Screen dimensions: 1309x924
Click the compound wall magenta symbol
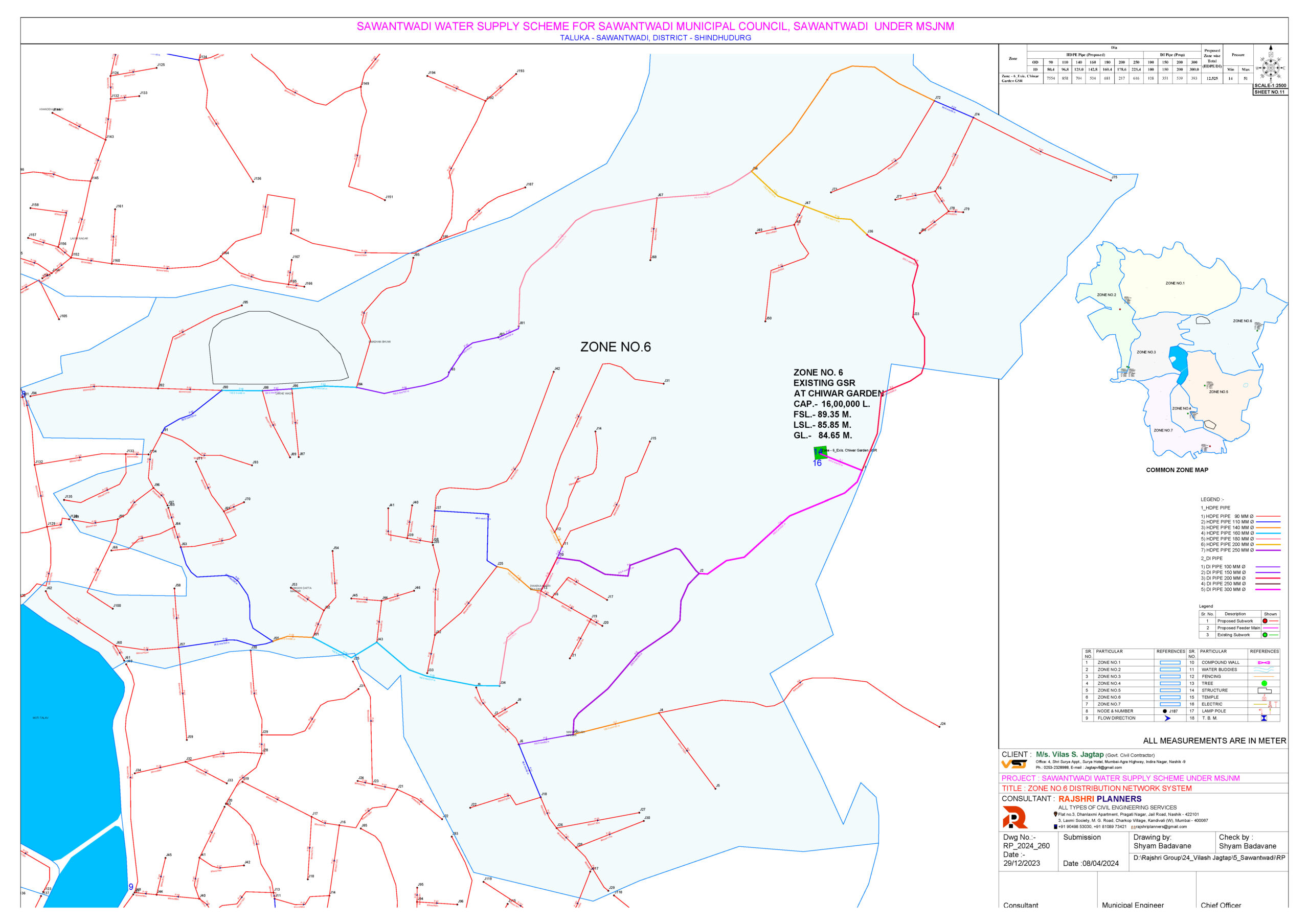point(1264,662)
